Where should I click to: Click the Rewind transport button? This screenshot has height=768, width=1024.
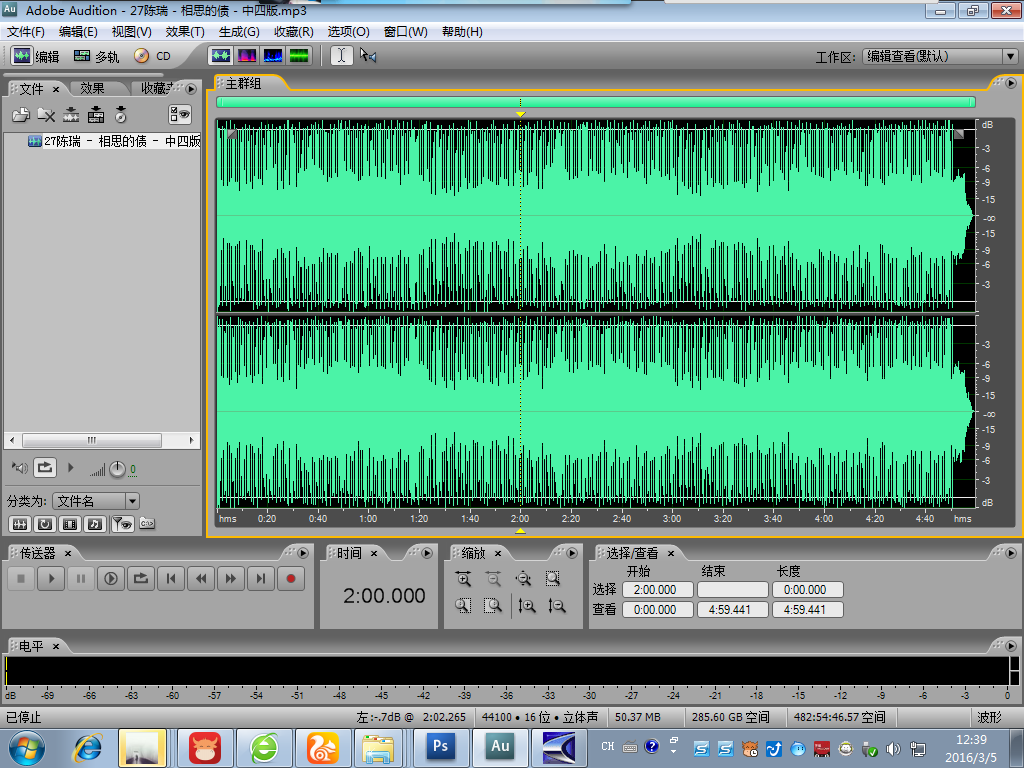click(x=201, y=579)
